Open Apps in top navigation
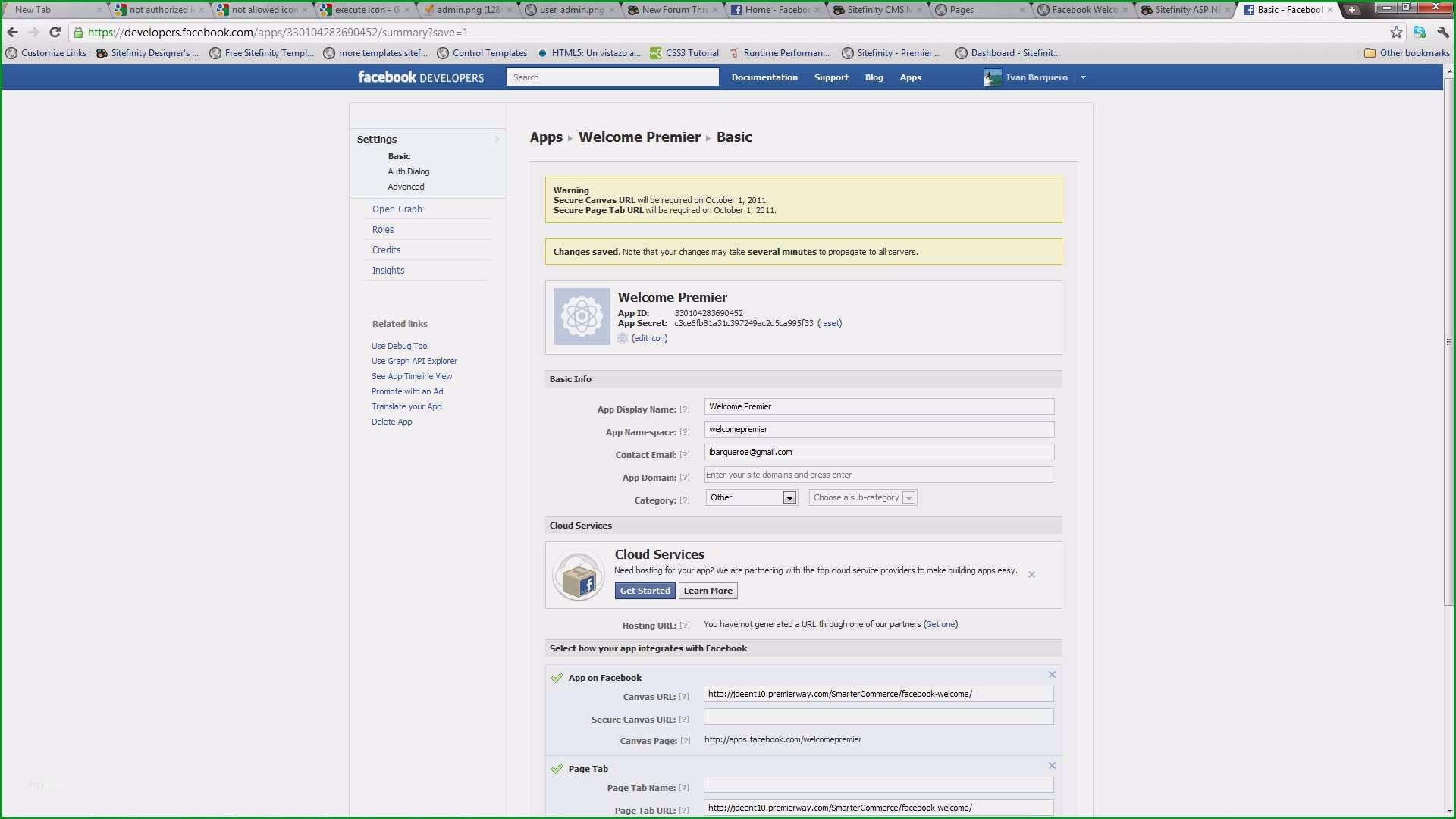Viewport: 1456px width, 819px height. pos(910,77)
